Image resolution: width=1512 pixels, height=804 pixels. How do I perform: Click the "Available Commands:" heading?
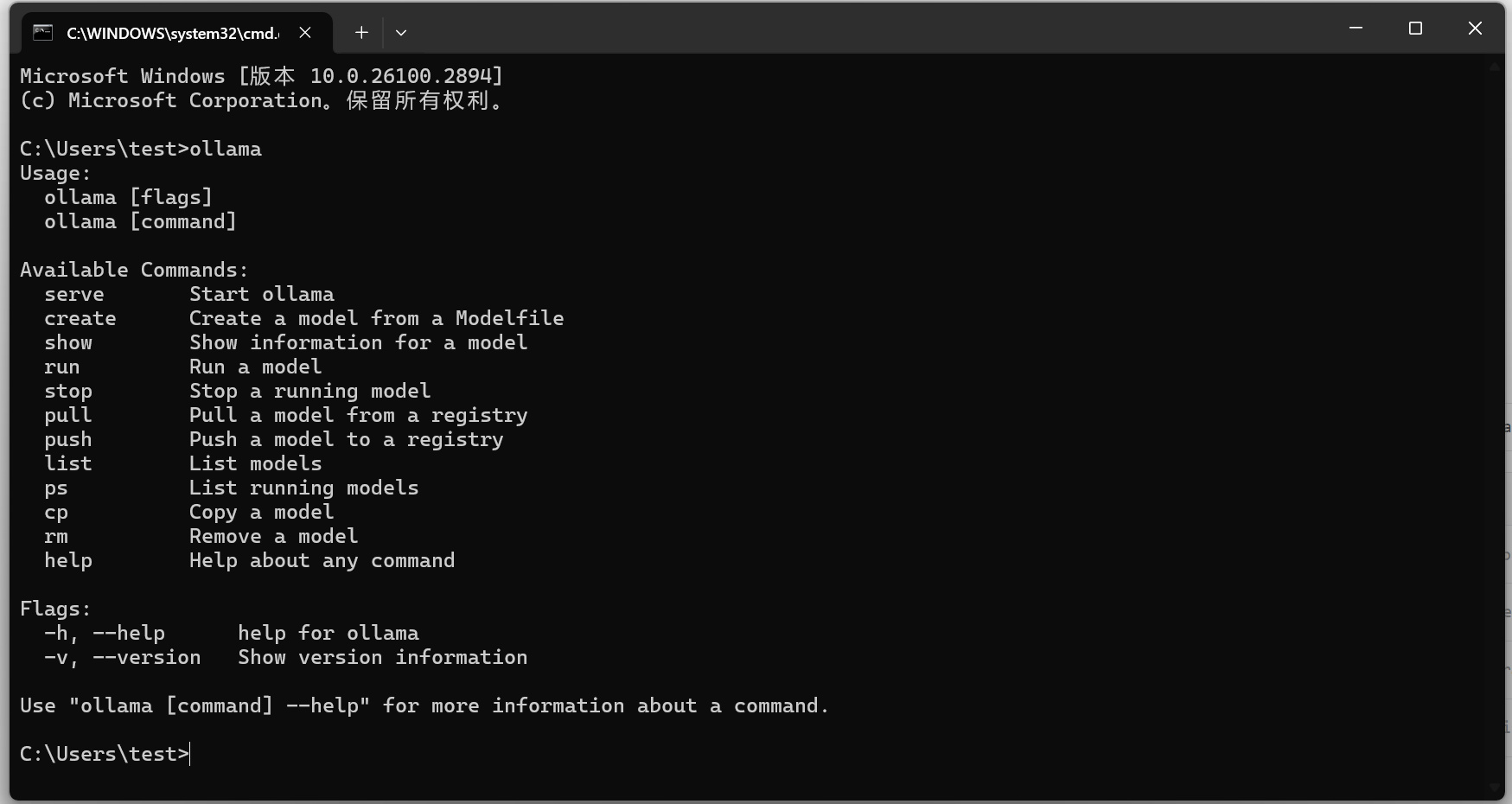point(134,271)
